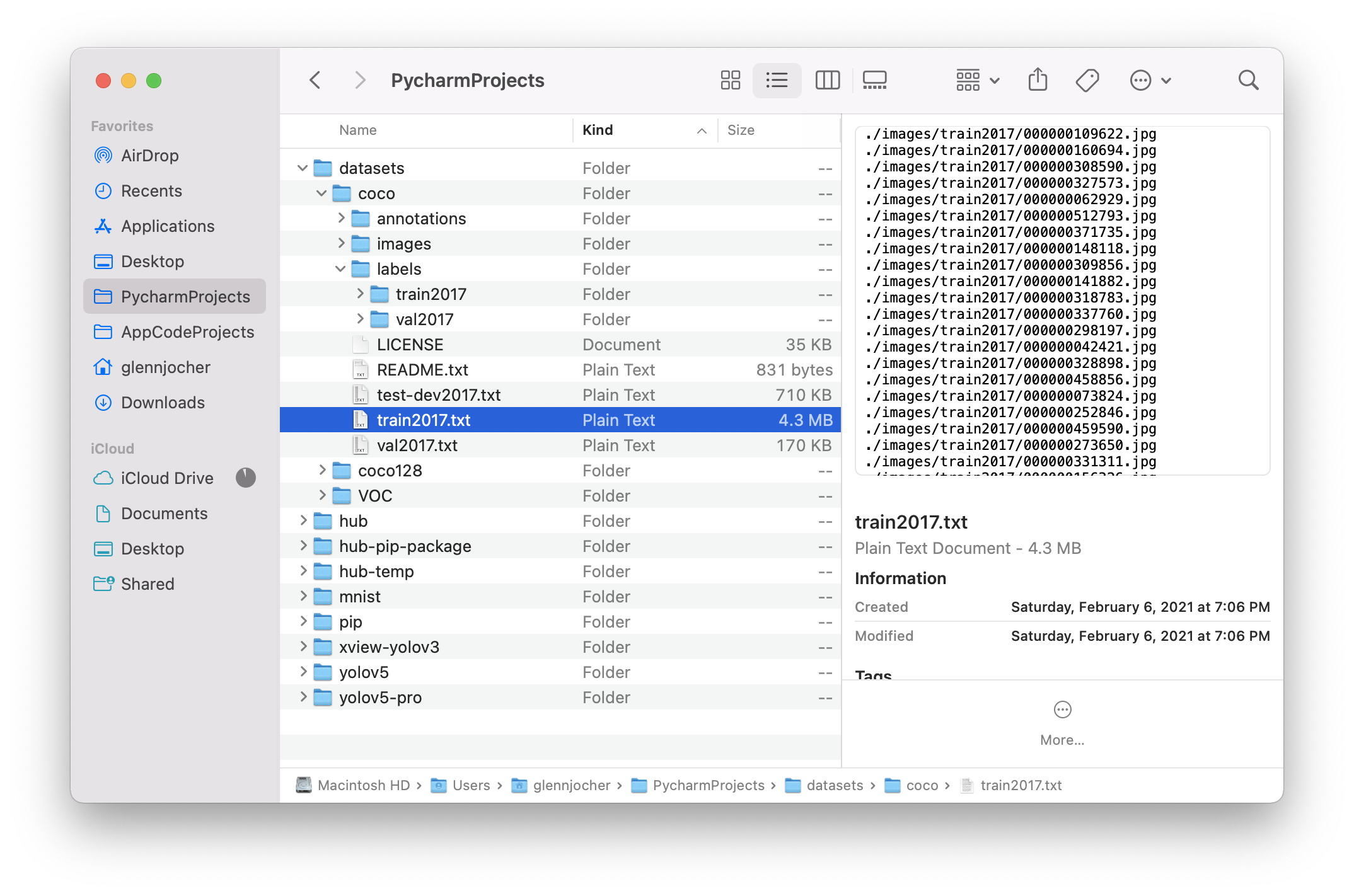This screenshot has height=896, width=1354.
Task: Switch to column view in the toolbar
Action: click(x=828, y=80)
